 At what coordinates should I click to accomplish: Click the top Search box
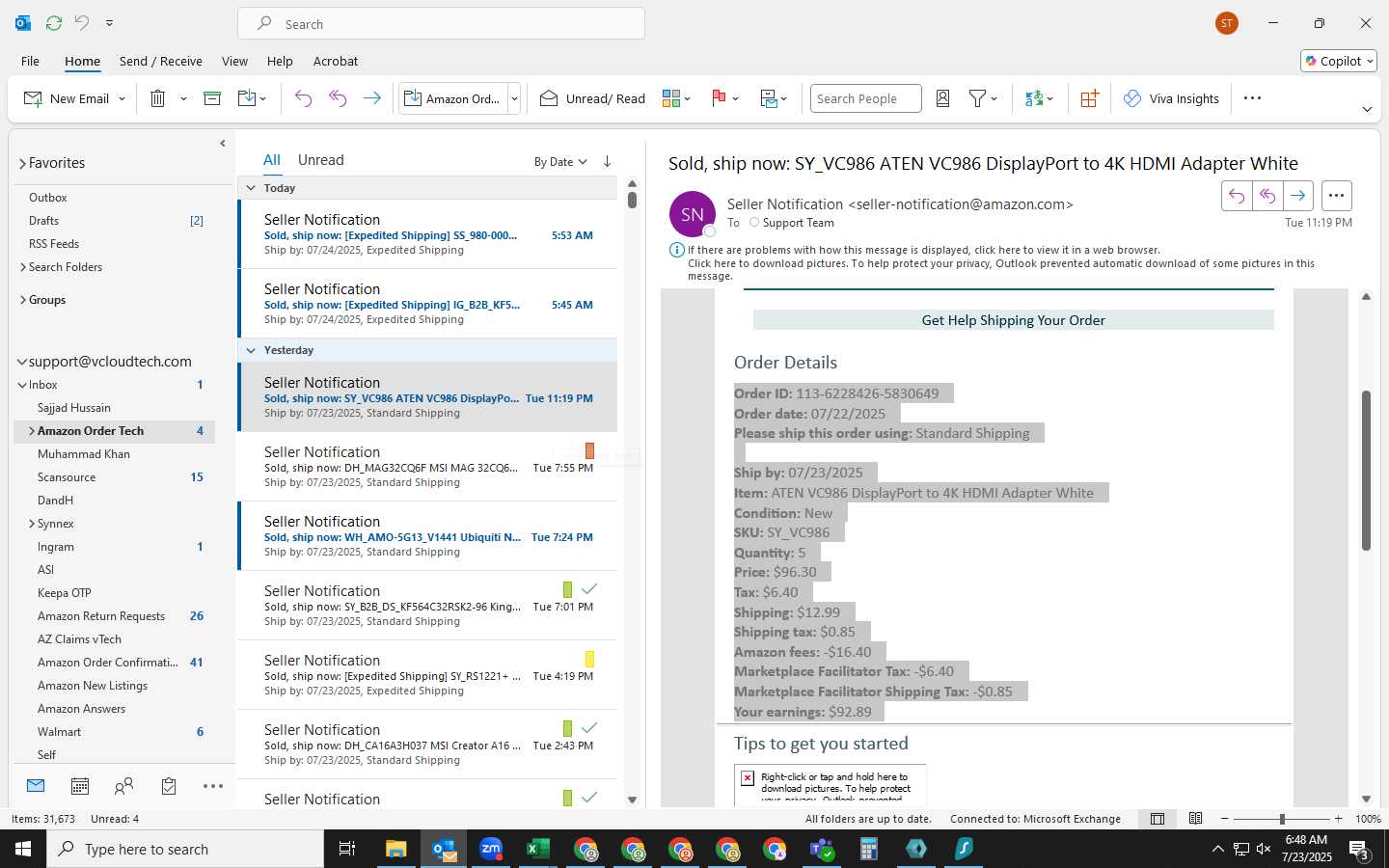point(442,23)
